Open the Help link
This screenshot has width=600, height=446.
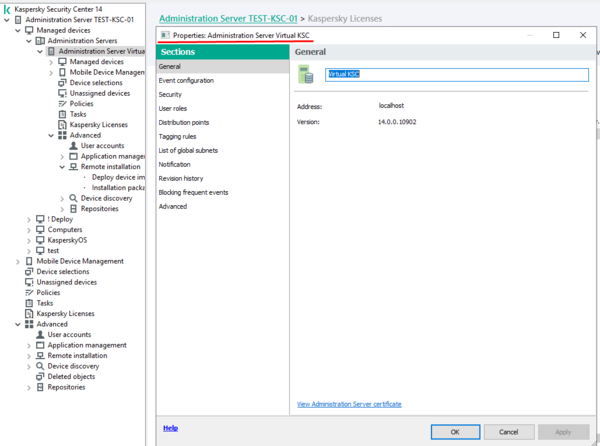(x=170, y=428)
